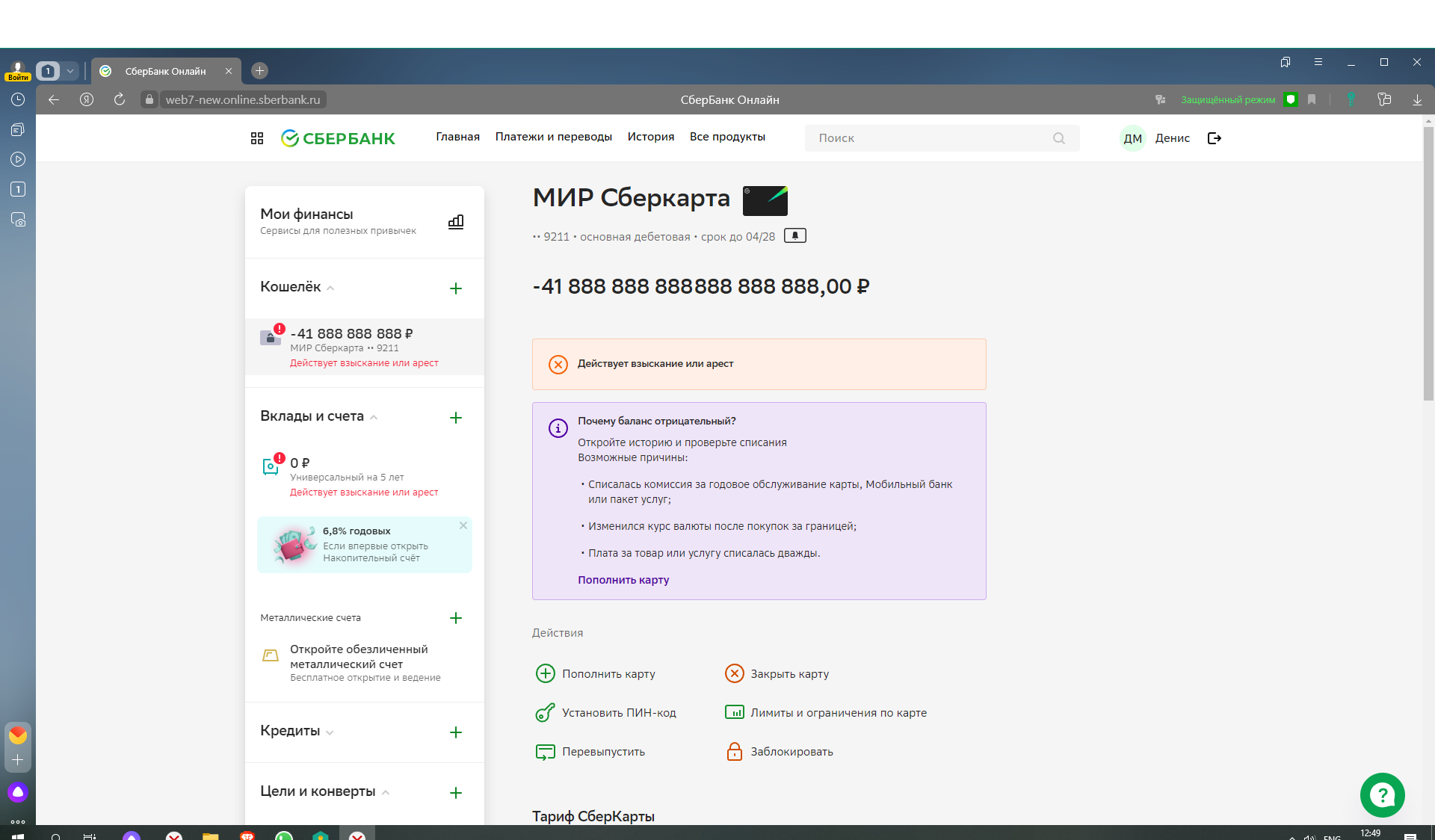Open the Все продукты menu
The height and width of the screenshot is (840, 1435).
tap(727, 137)
